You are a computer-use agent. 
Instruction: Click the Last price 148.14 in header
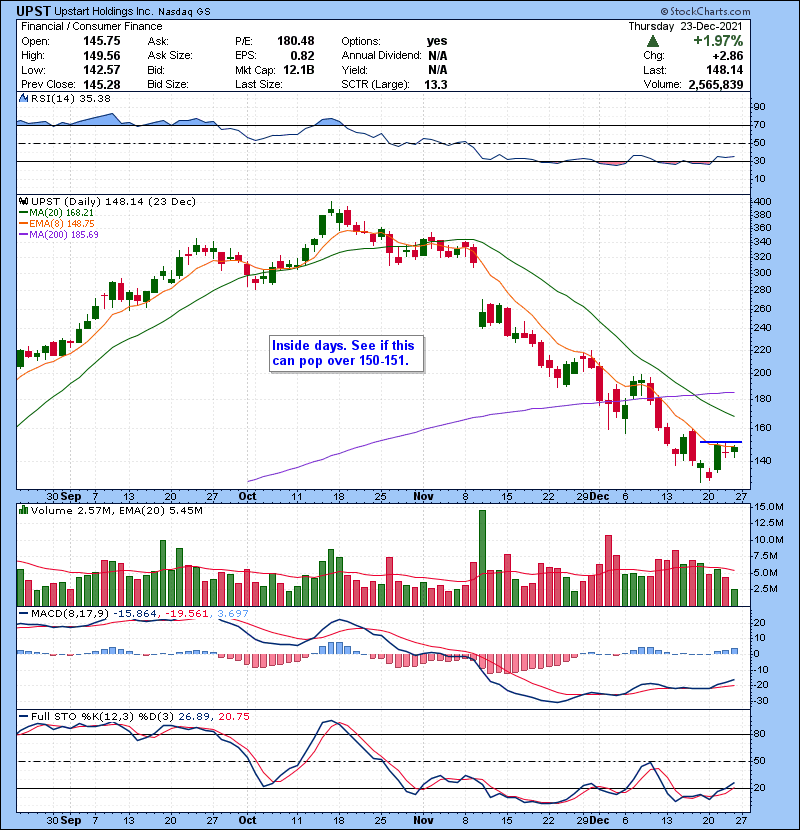coord(724,70)
